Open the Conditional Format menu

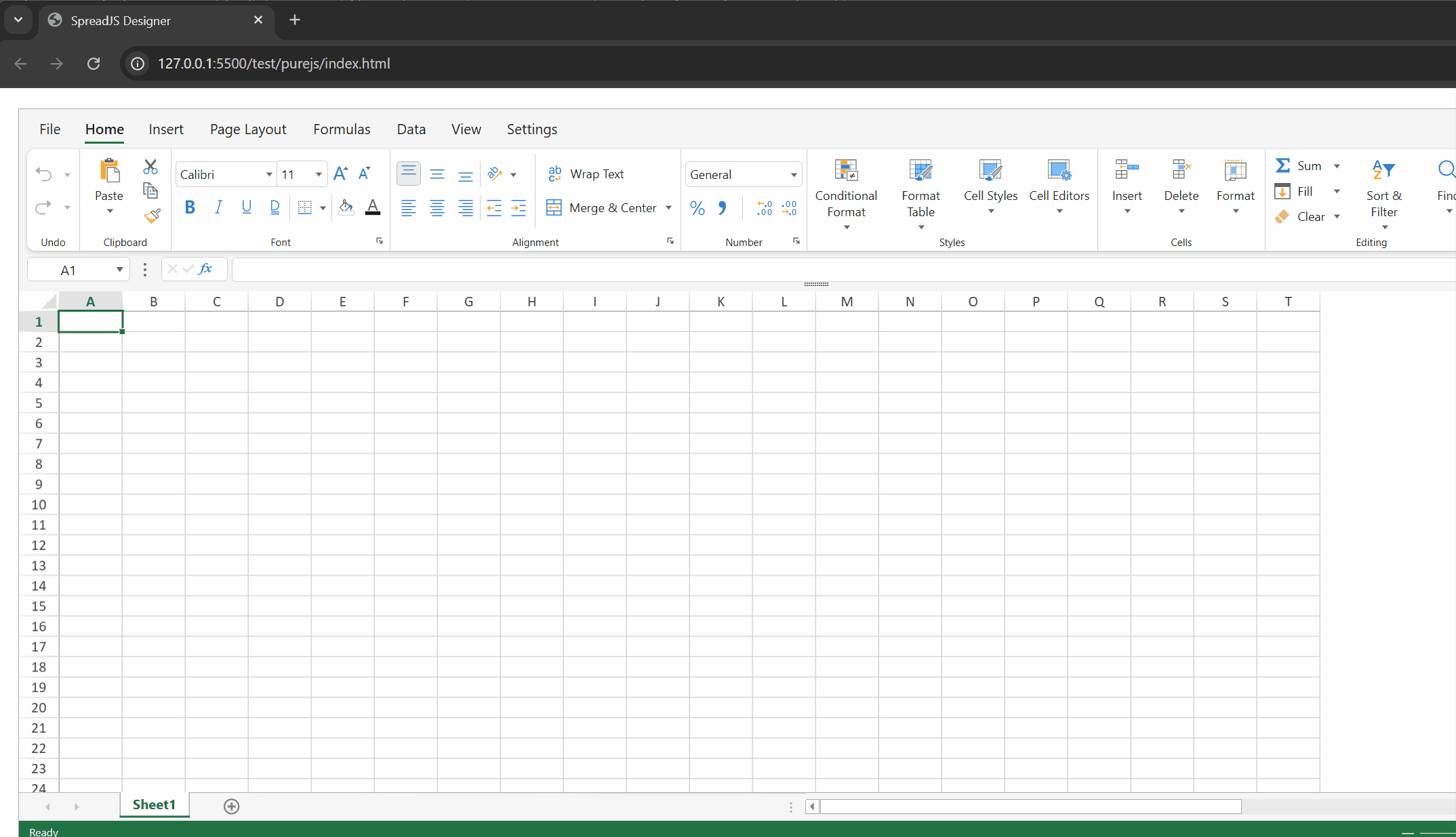click(846, 195)
